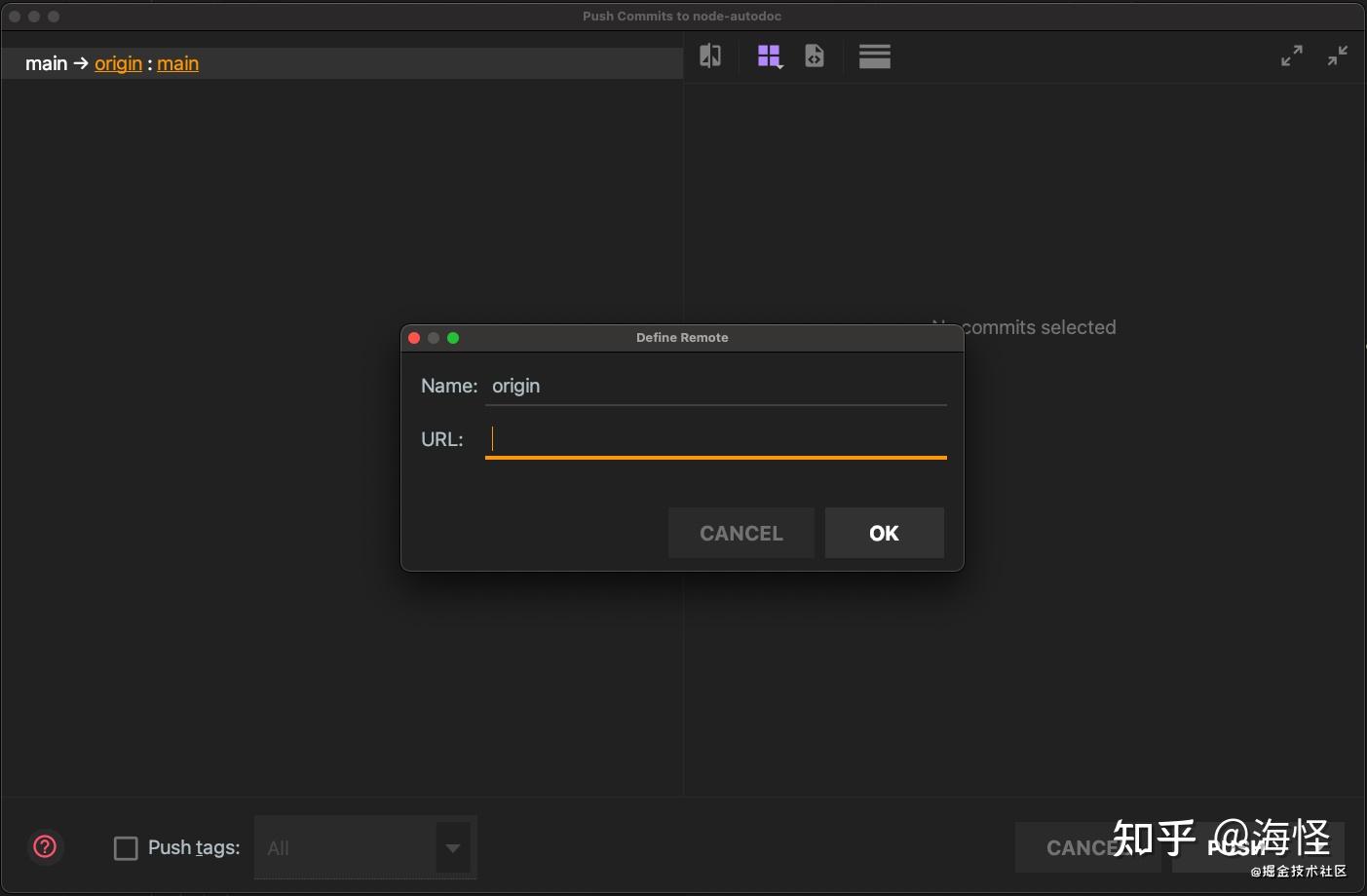The height and width of the screenshot is (896, 1367).
Task: Click Cancel in the Define Remote dialog
Action: click(740, 533)
